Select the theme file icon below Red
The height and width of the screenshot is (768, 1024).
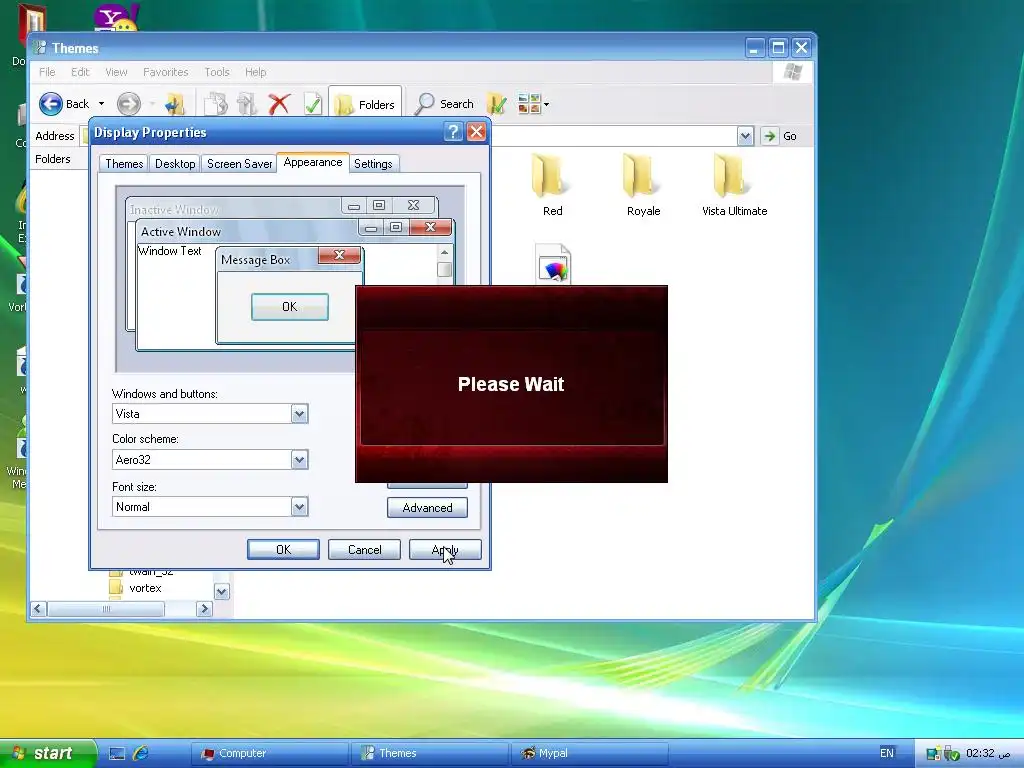(x=552, y=264)
